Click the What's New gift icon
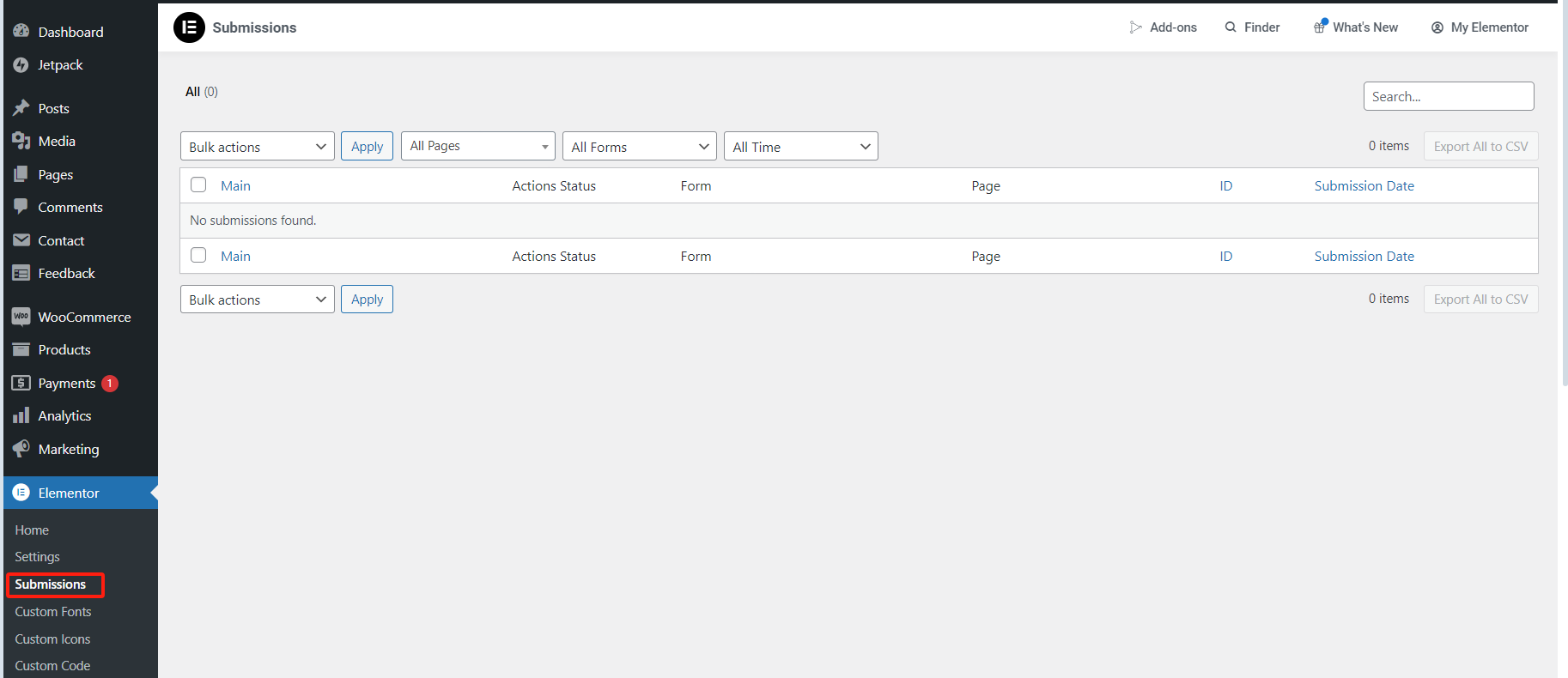The height and width of the screenshot is (678, 1568). pyautogui.click(x=1320, y=27)
